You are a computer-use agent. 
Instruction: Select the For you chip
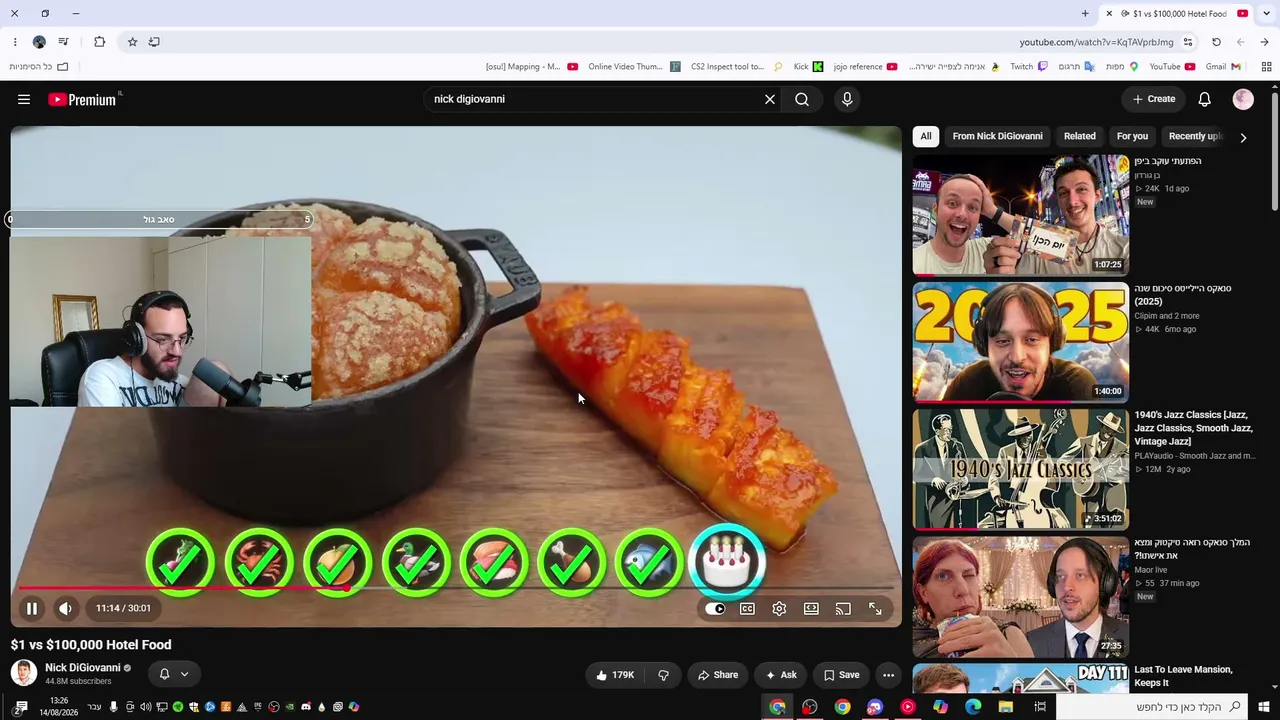click(x=1132, y=136)
